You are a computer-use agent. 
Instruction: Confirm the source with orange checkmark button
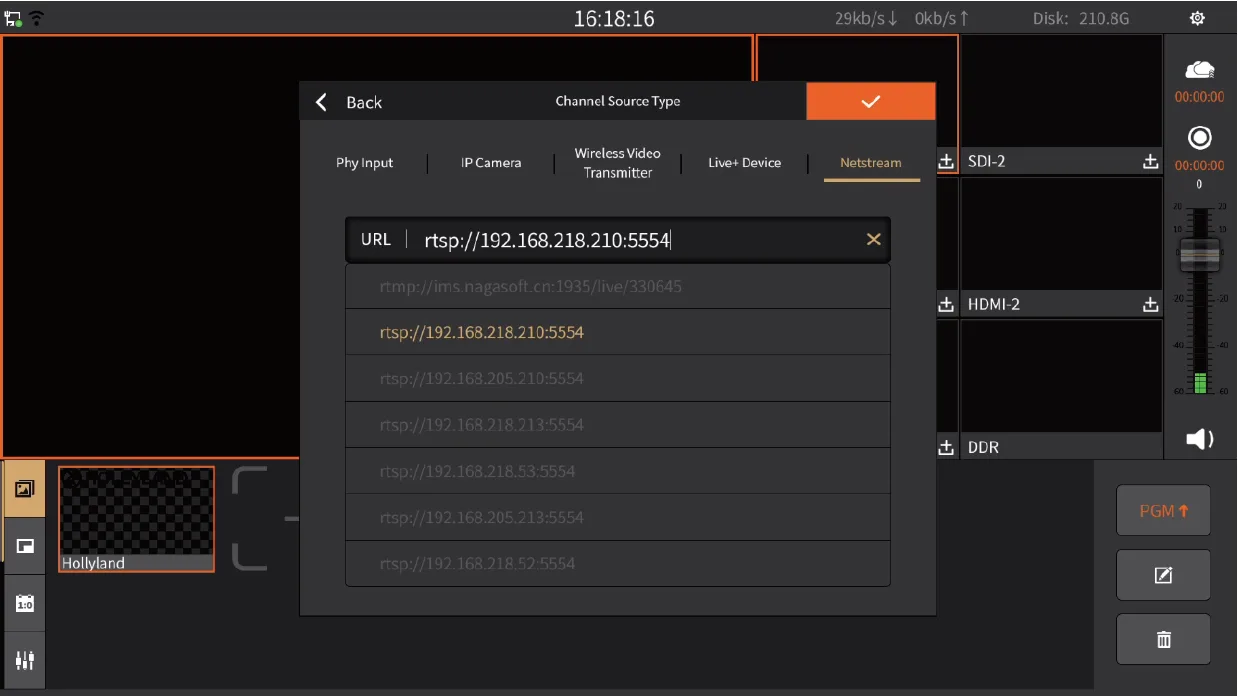[x=871, y=101]
